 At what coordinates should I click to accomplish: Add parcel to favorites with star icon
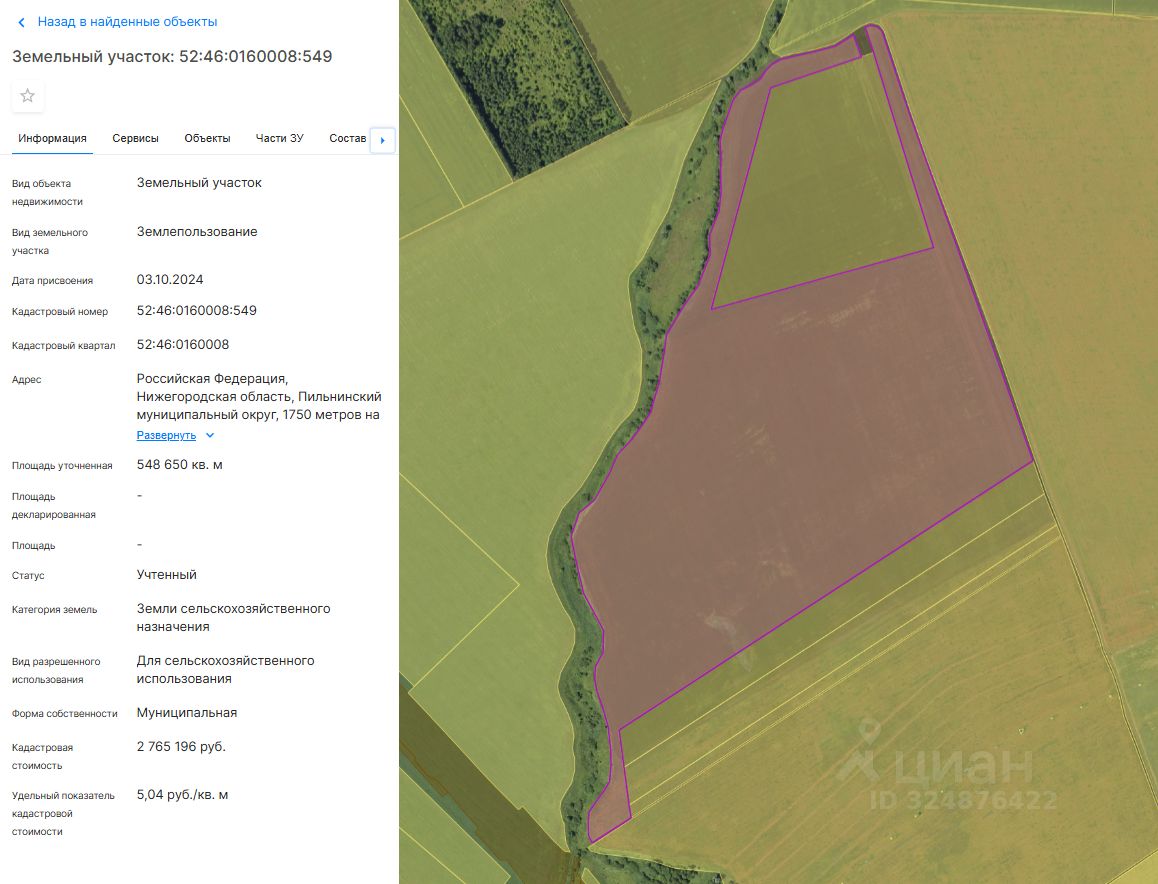pyautogui.click(x=27, y=96)
